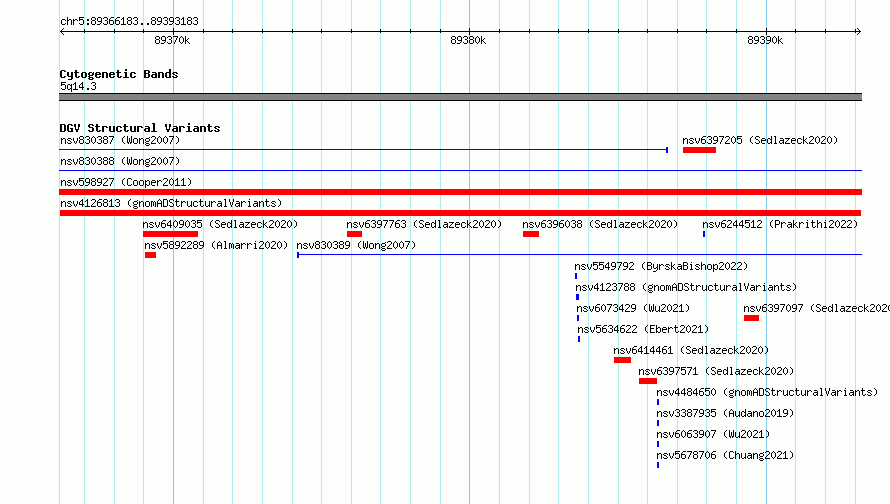890x504 pixels.
Task: Click the 89380k ruler label
Action: coord(468,40)
